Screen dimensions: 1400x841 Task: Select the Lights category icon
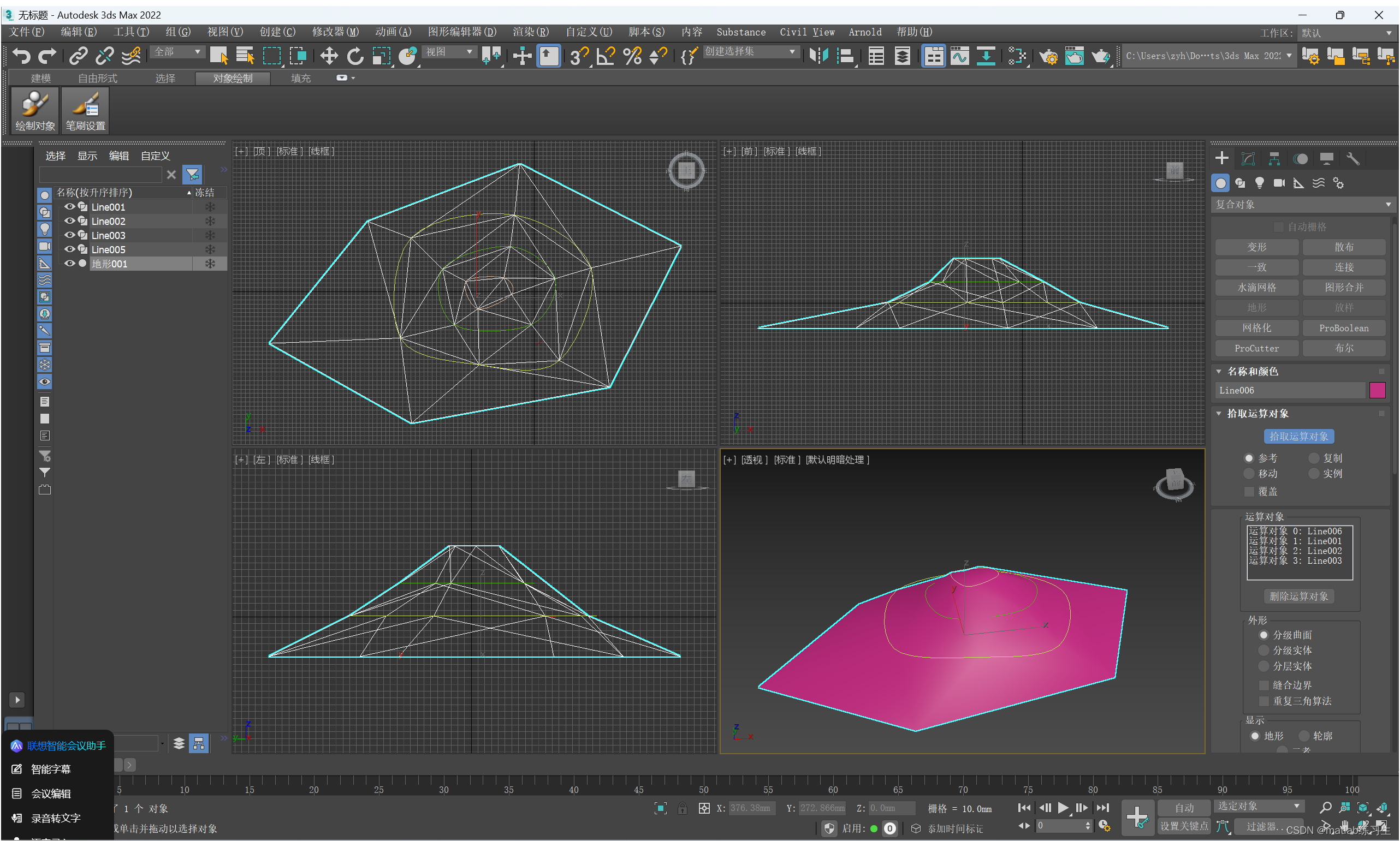point(1259,182)
